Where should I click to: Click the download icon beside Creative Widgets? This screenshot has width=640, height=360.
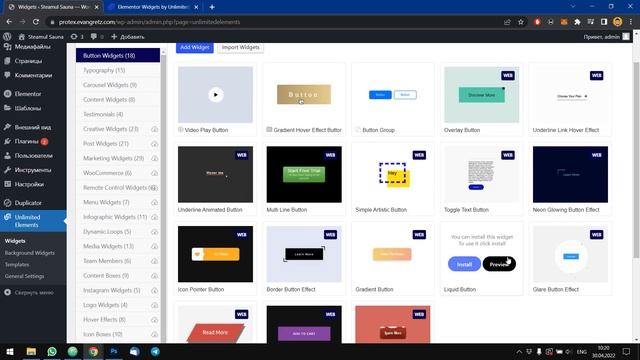click(x=154, y=129)
